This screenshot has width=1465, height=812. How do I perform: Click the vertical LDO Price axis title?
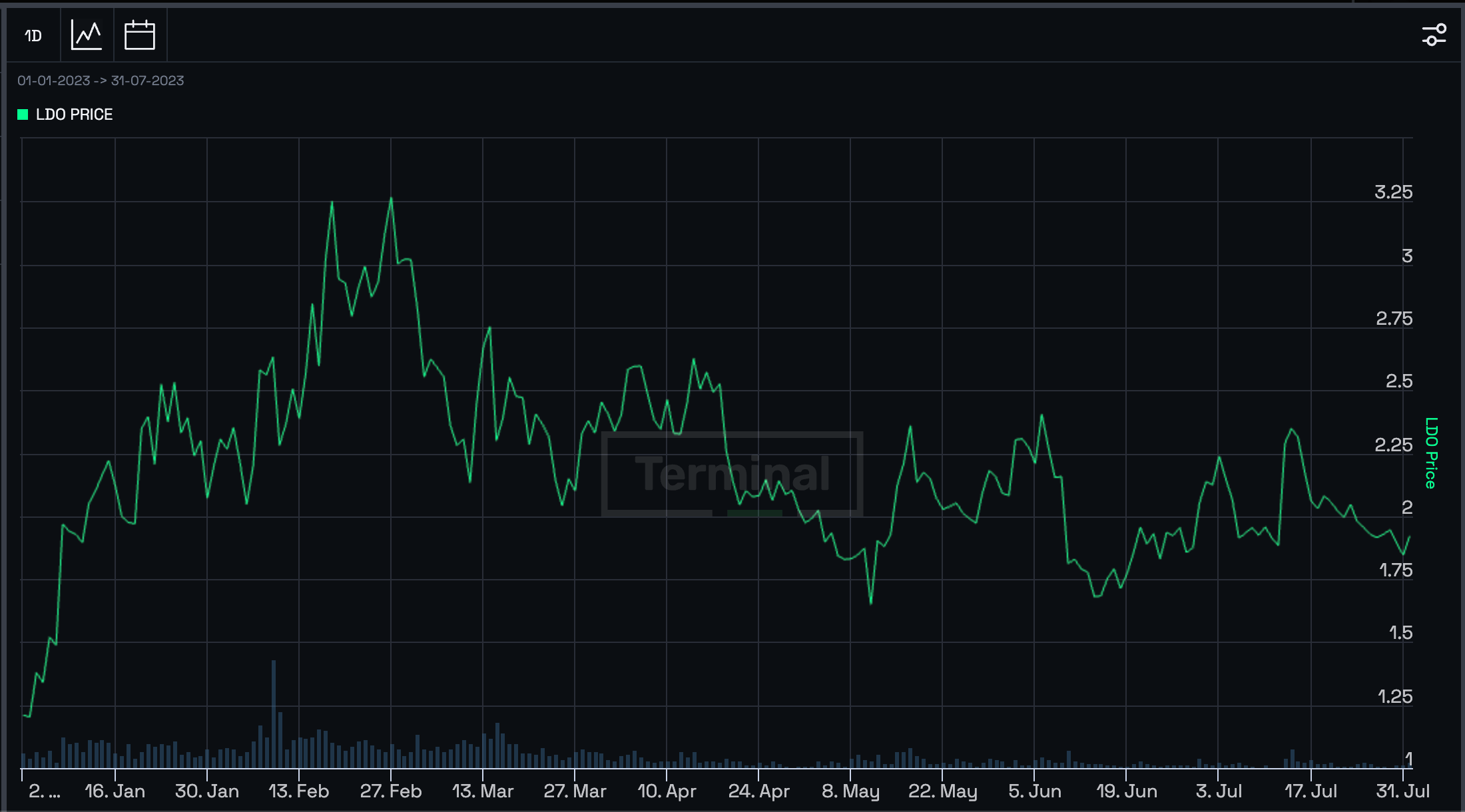click(1431, 453)
